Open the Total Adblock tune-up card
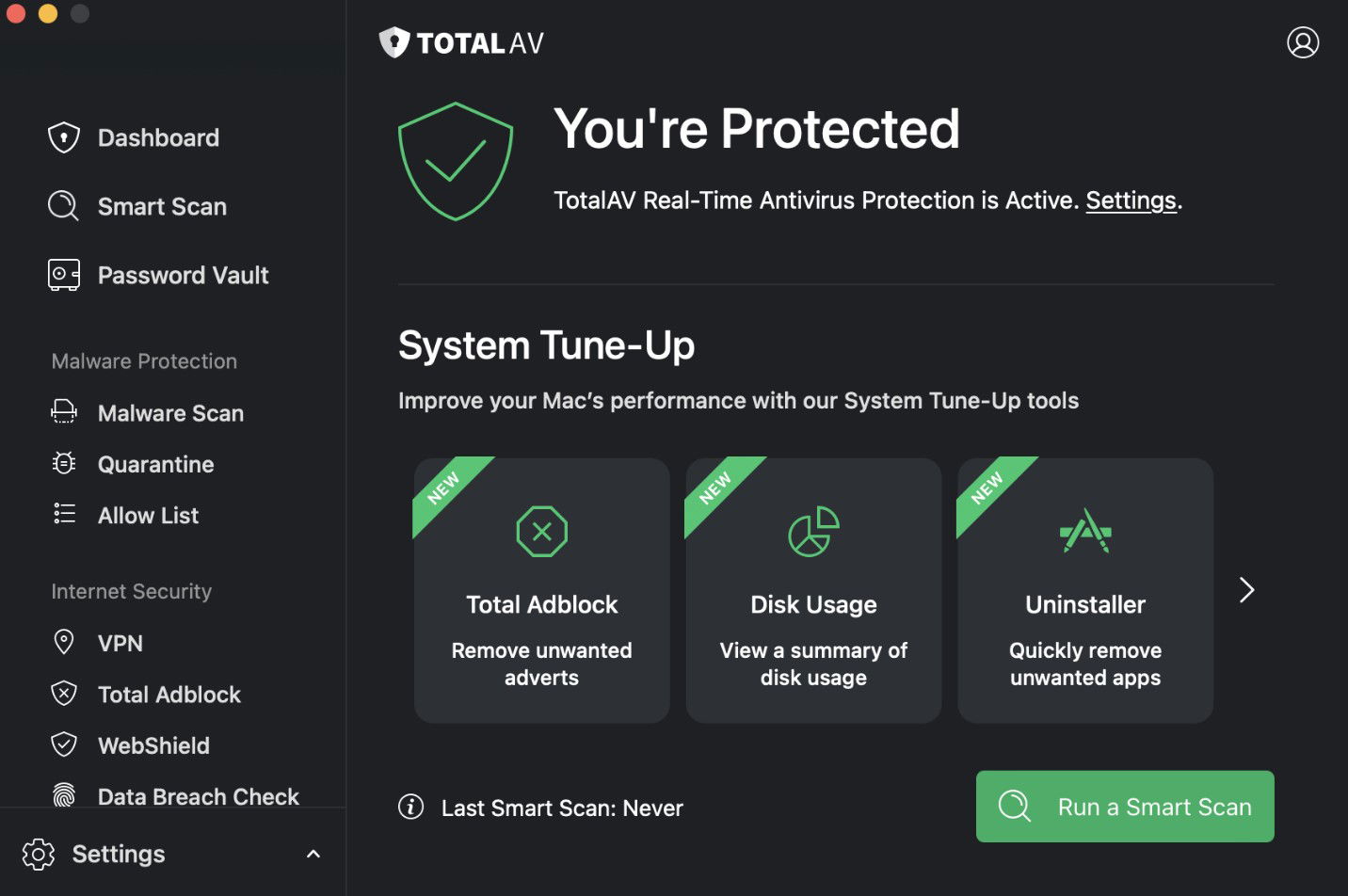Image resolution: width=1348 pixels, height=896 pixels. [x=541, y=590]
